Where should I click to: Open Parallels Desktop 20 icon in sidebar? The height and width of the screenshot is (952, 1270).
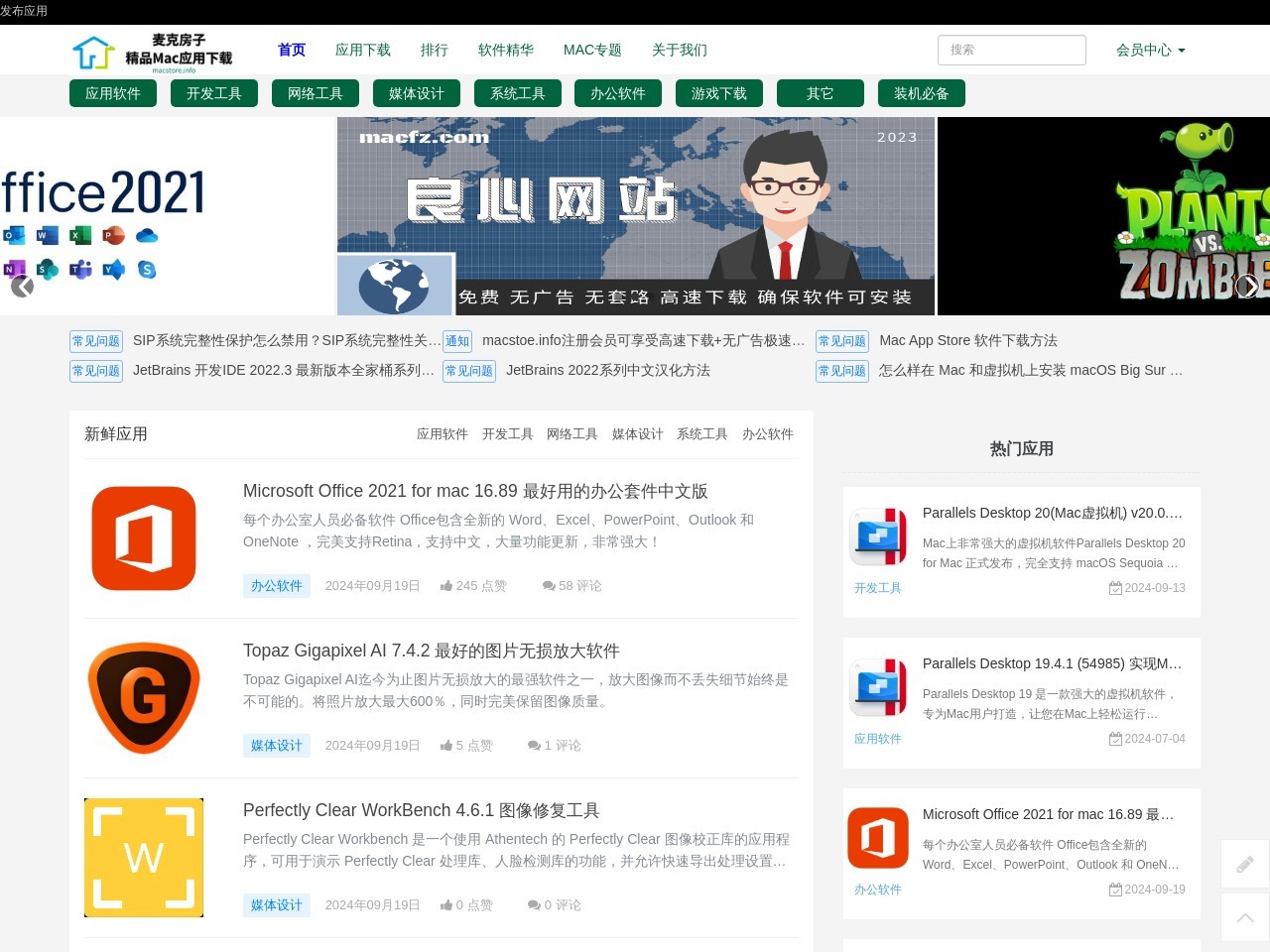coord(878,536)
